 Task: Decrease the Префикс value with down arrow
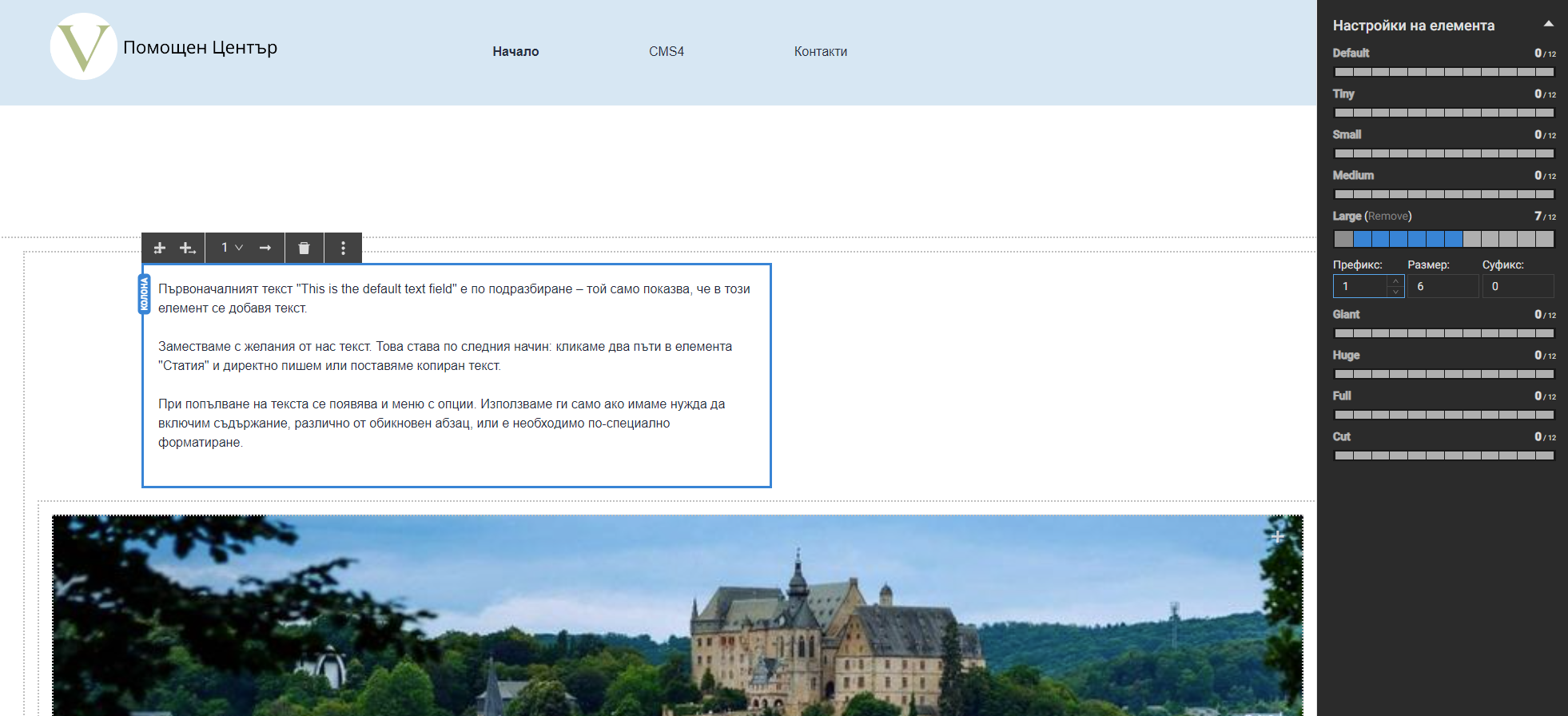1395,292
